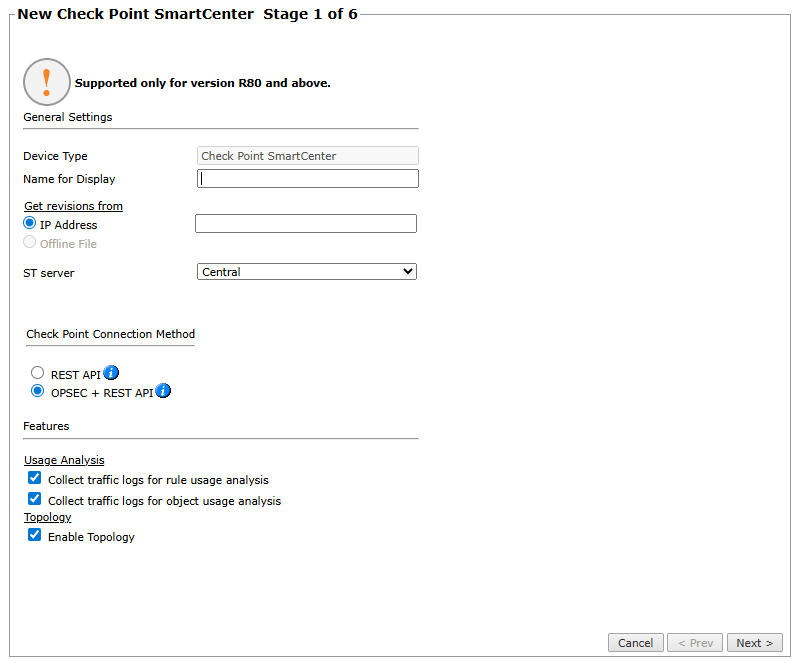The image size is (801, 661).
Task: Focus the Name for Display text field
Action: click(308, 179)
